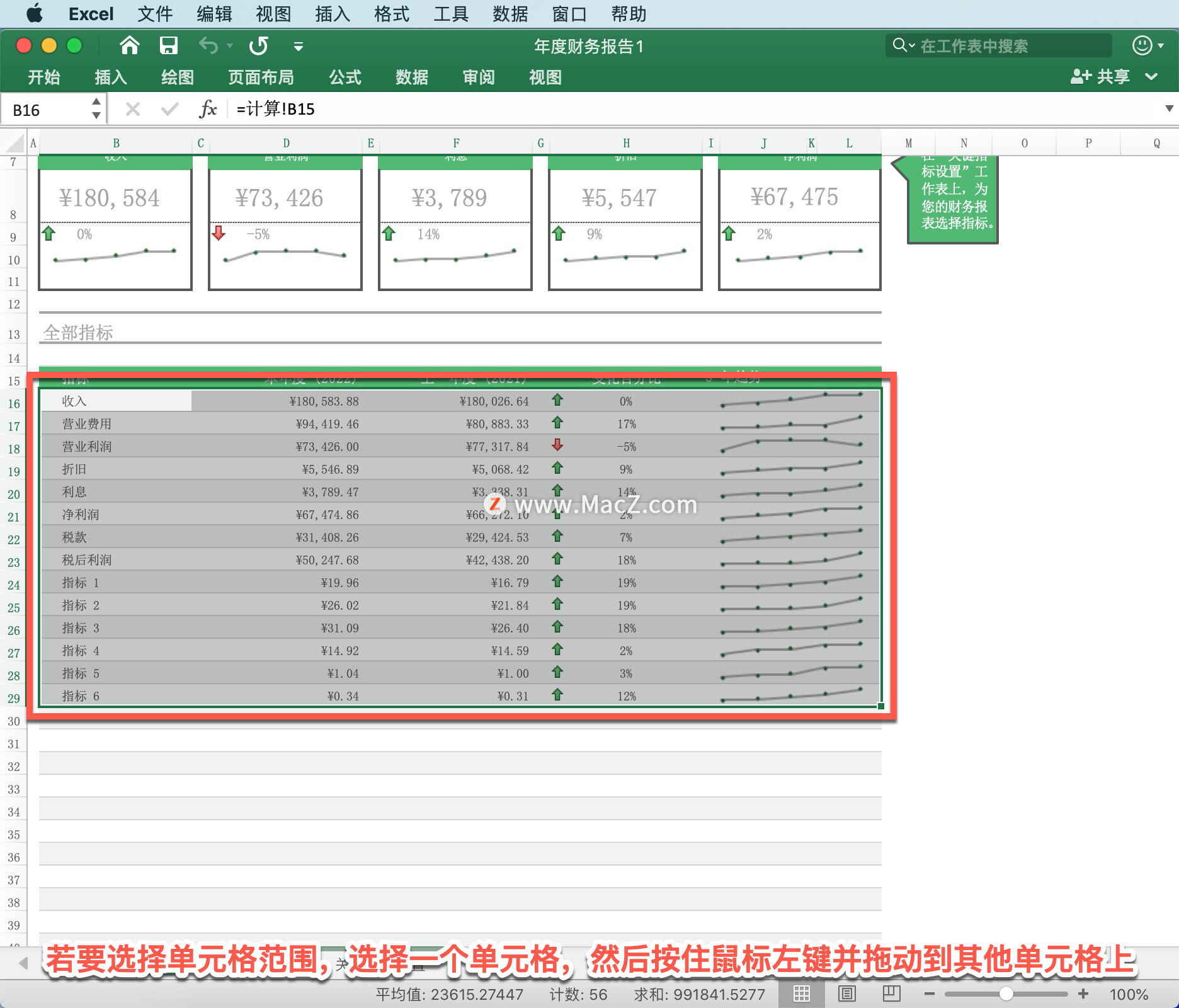1179x1008 pixels.
Task: Click the Home icon in title bar
Action: coord(129,45)
